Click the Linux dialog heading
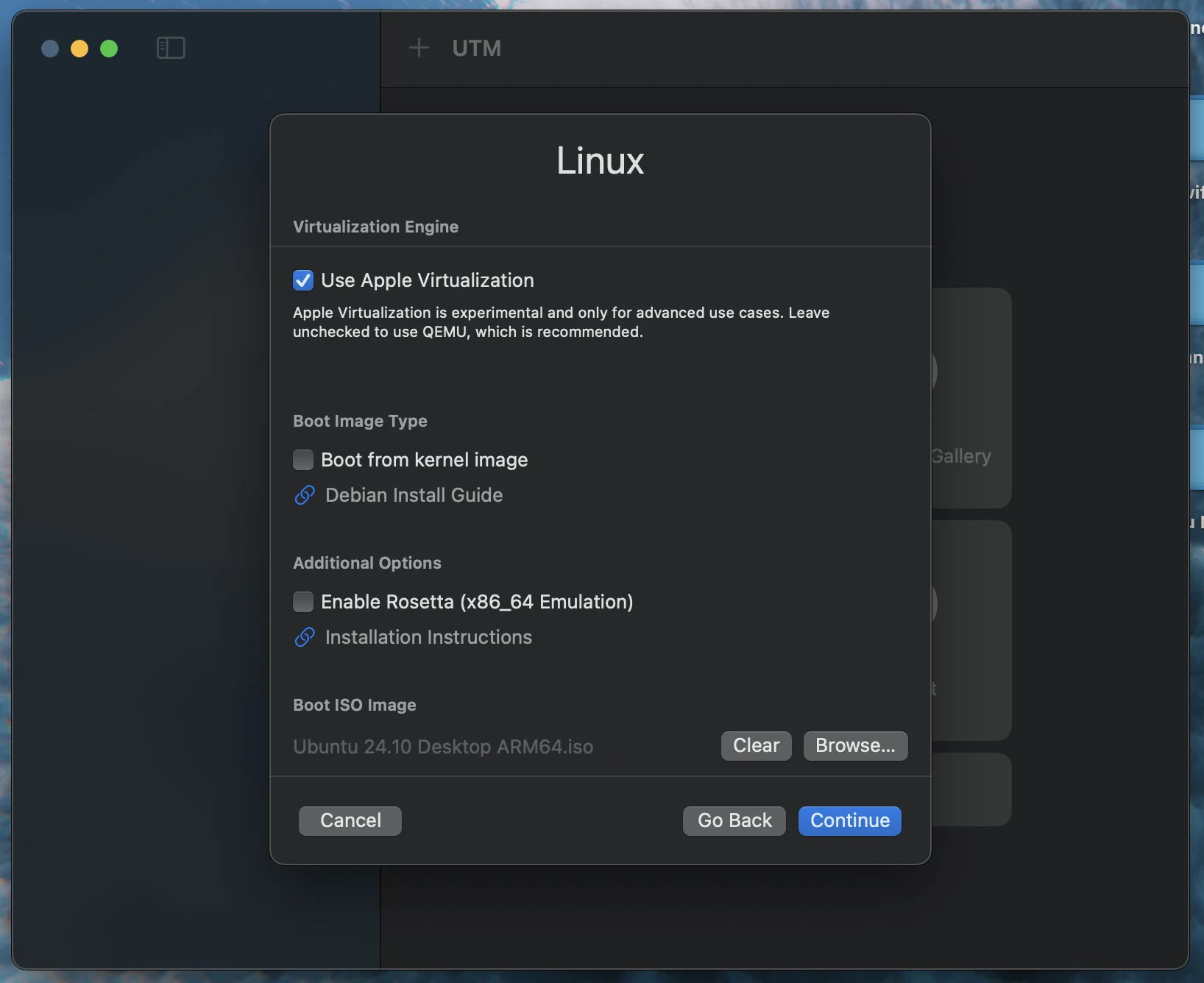Screen dimensions: 1204x983 [x=600, y=160]
